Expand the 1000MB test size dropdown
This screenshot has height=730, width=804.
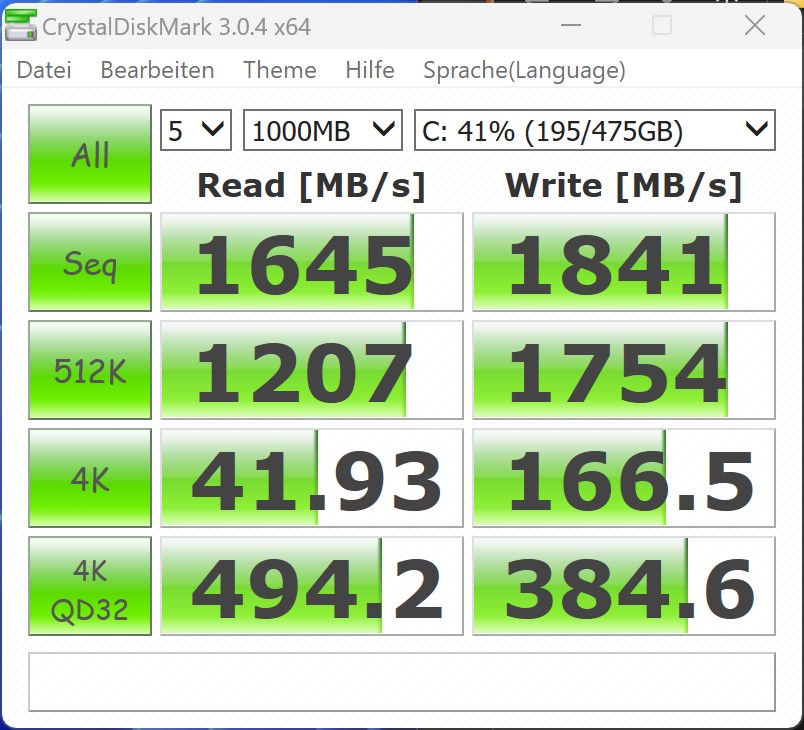coord(322,130)
